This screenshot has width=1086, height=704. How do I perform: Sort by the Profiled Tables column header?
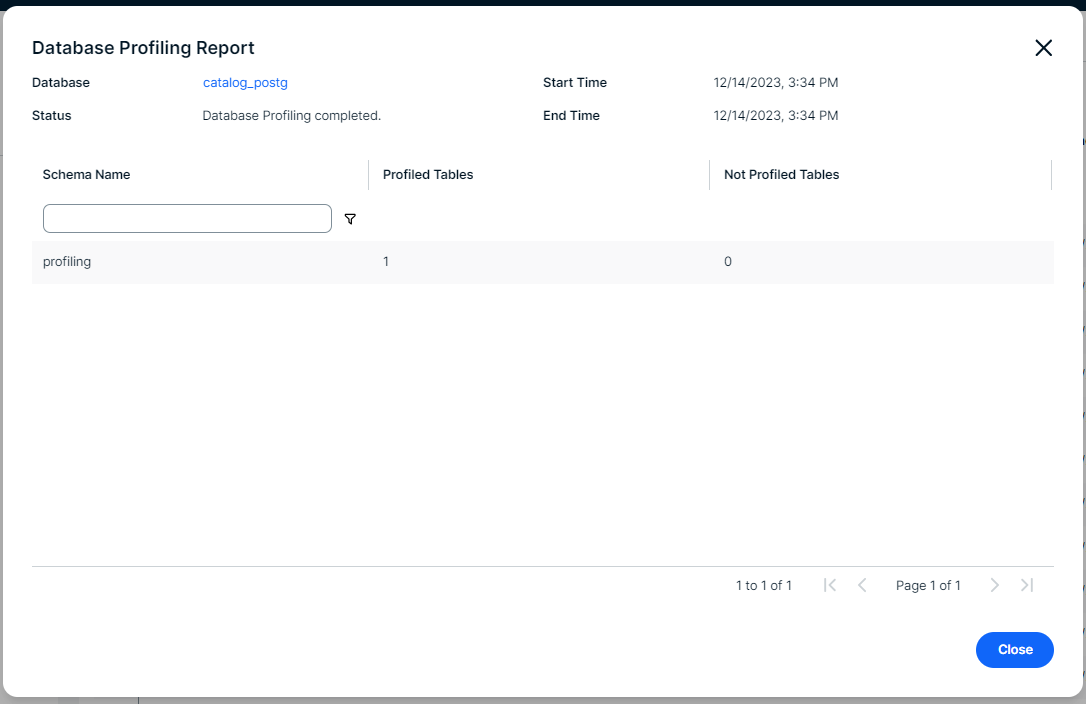(428, 174)
